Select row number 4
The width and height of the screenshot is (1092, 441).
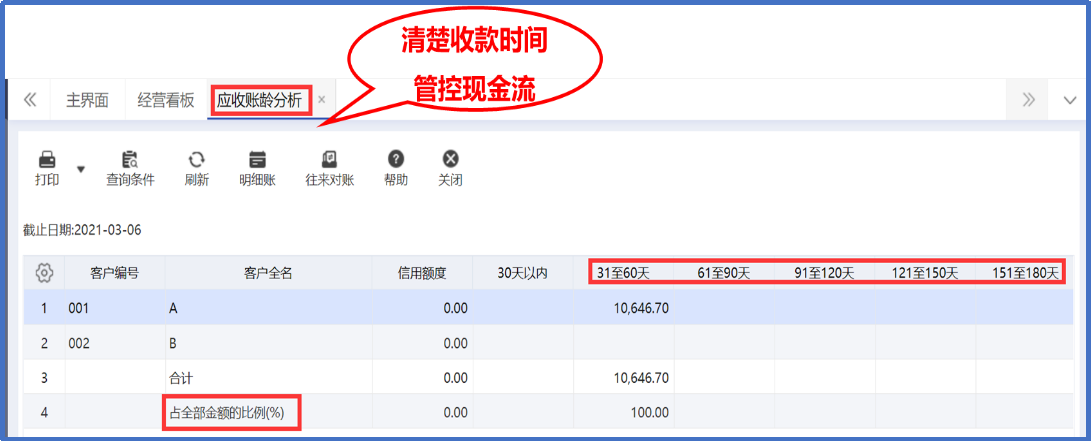[x=44, y=412]
